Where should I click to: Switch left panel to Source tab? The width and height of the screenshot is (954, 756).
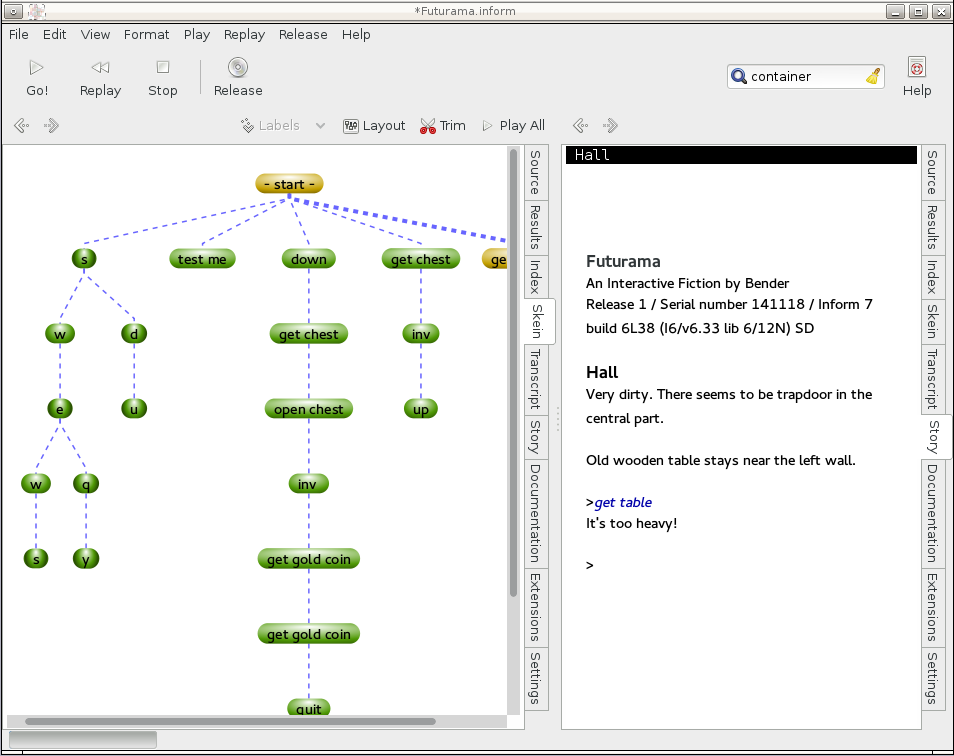535,173
